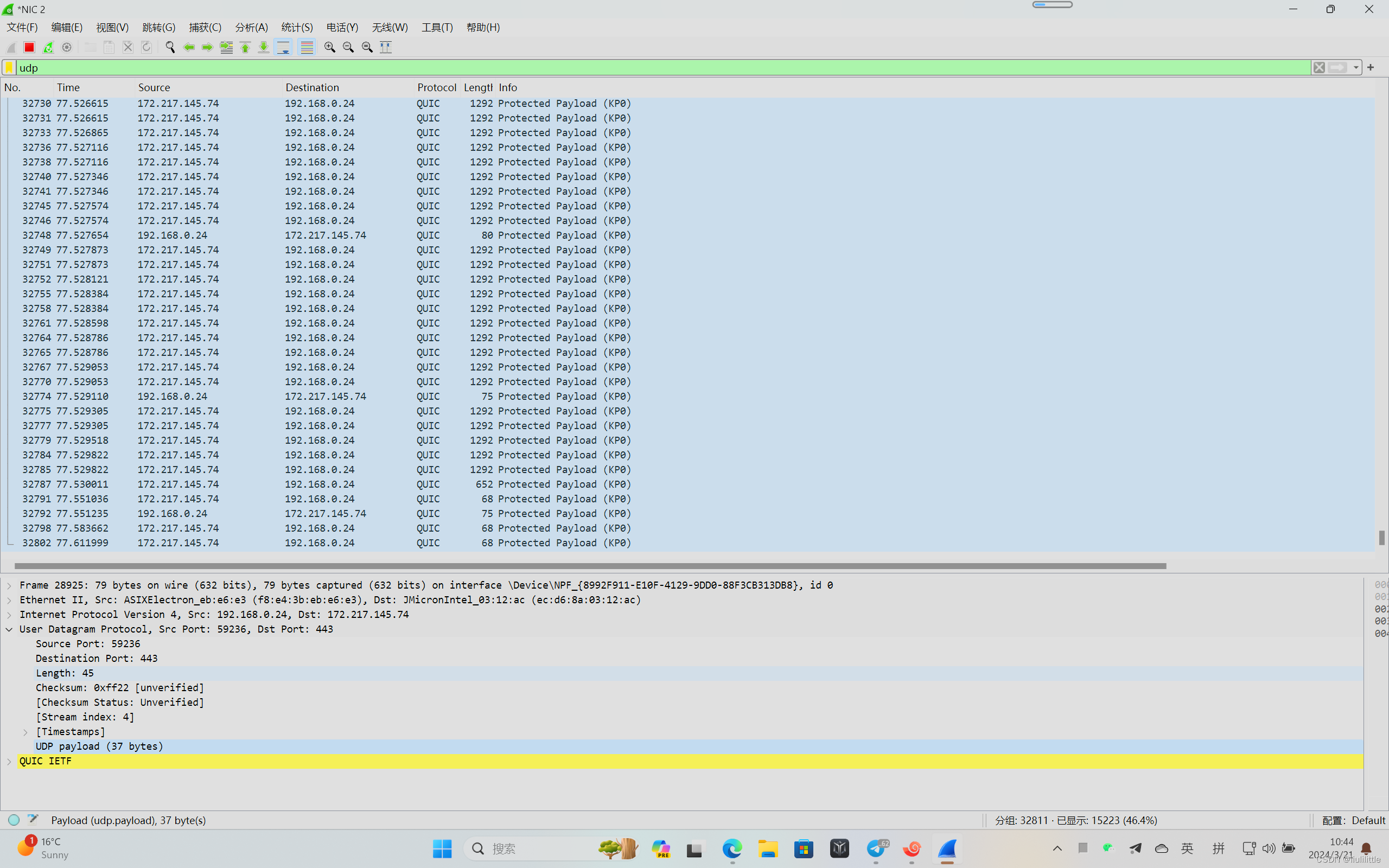
Task: Jump to the last packet
Action: point(264,47)
